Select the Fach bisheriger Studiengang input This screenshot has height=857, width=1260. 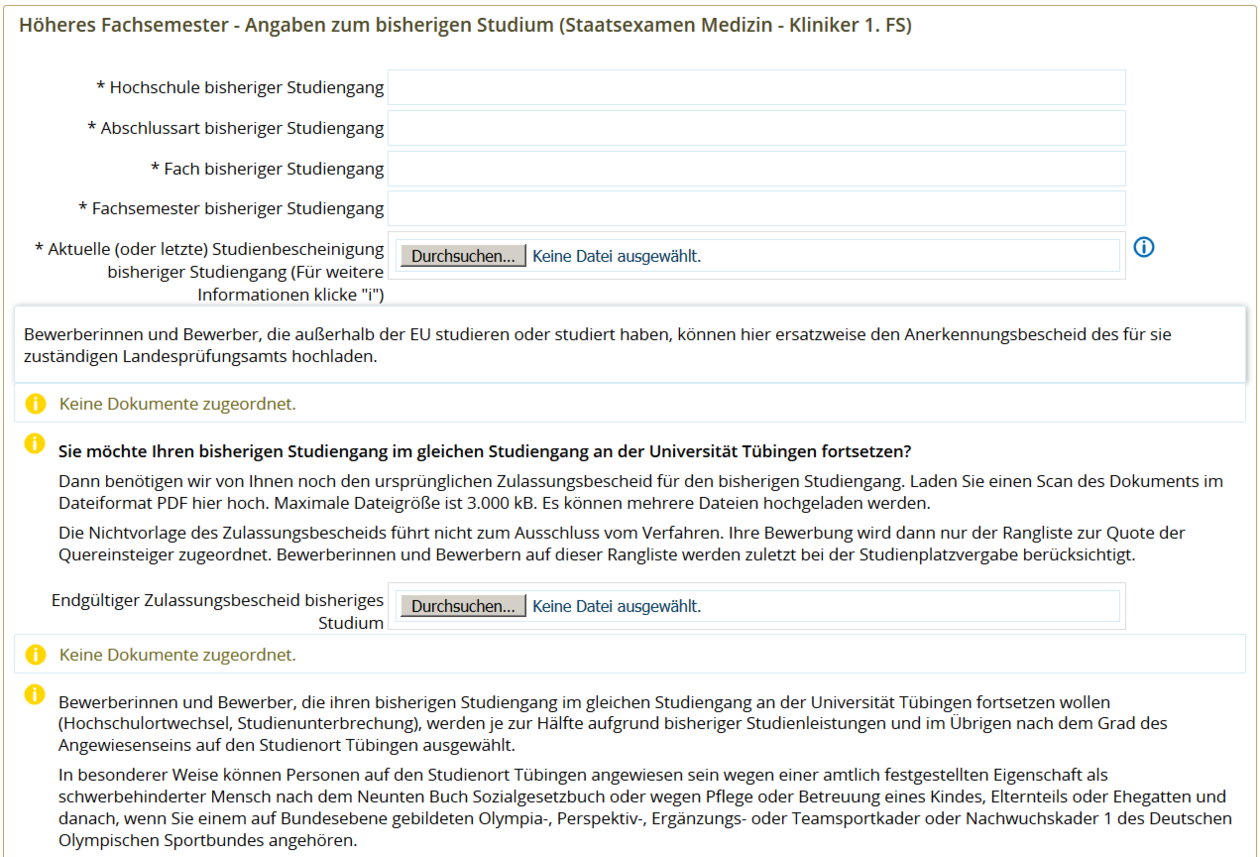click(756, 169)
